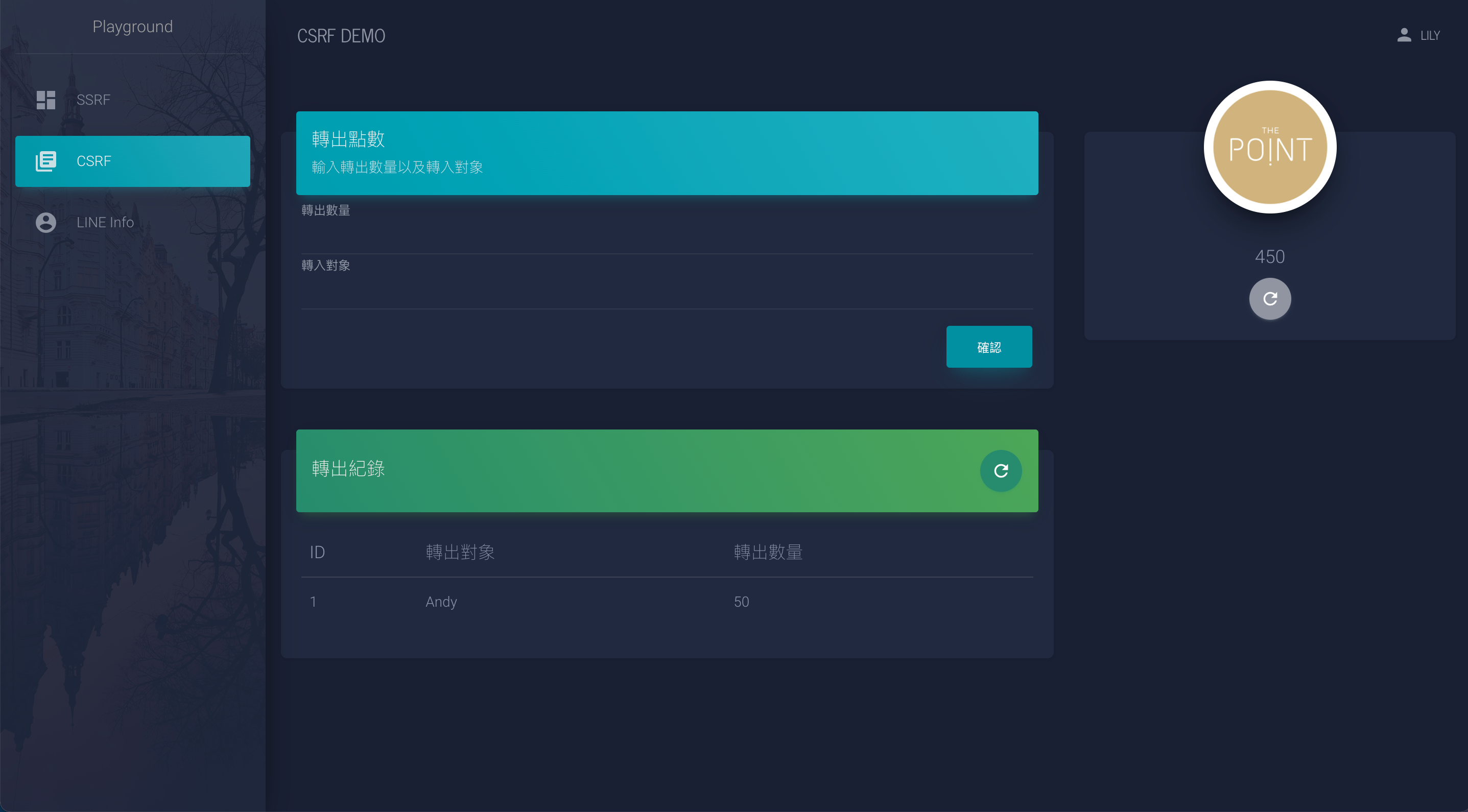Click the 轉出對象 column header
The height and width of the screenshot is (812, 1468).
[460, 552]
